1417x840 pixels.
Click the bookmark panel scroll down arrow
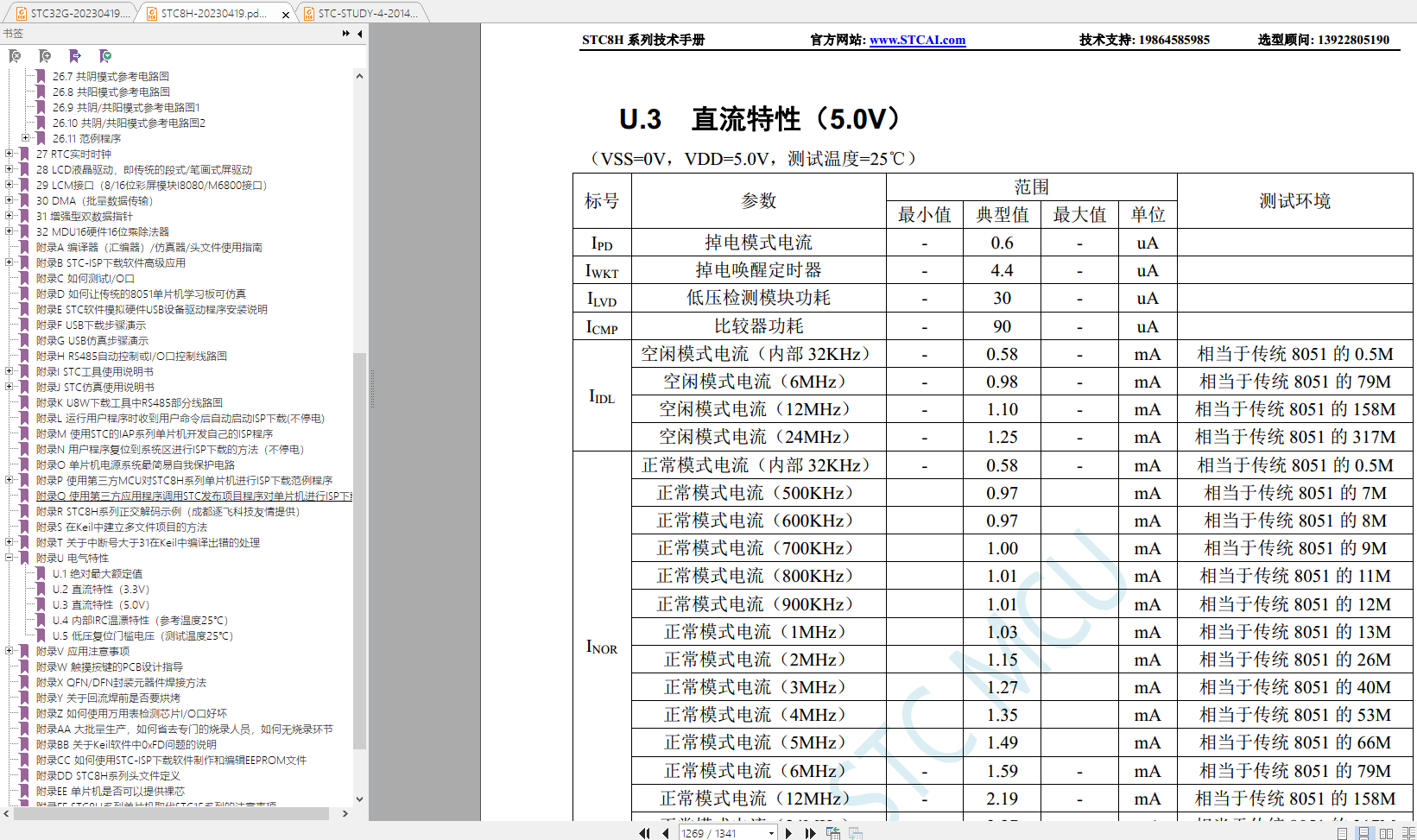tap(359, 799)
